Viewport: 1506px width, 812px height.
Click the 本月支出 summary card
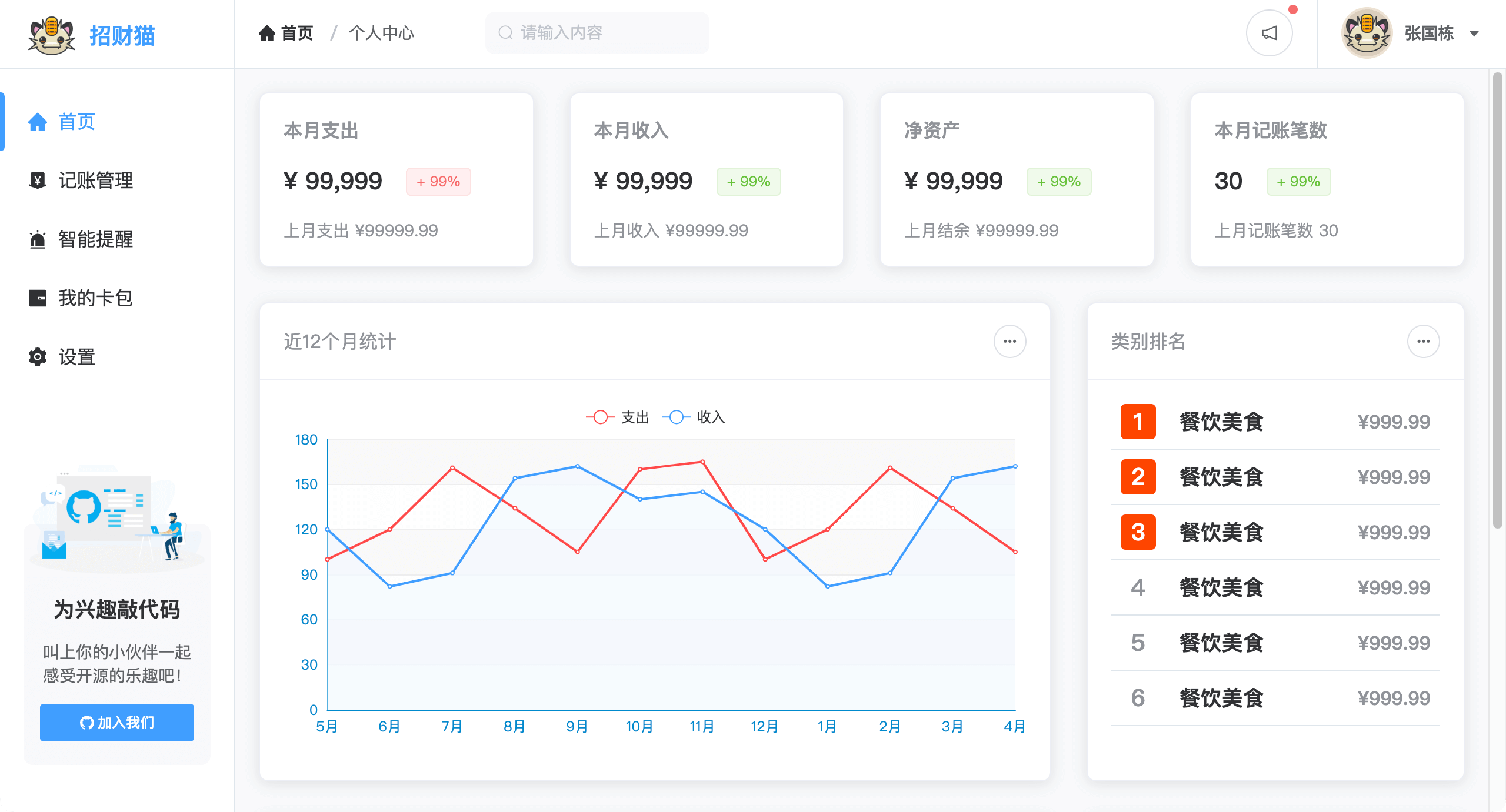coord(396,179)
